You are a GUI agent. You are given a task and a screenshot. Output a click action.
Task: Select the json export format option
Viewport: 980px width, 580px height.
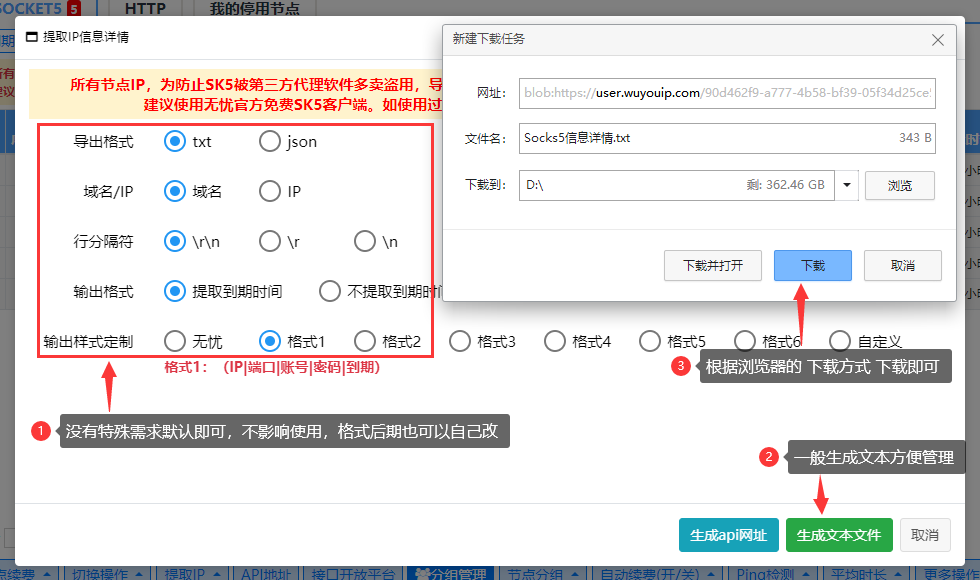(270, 141)
